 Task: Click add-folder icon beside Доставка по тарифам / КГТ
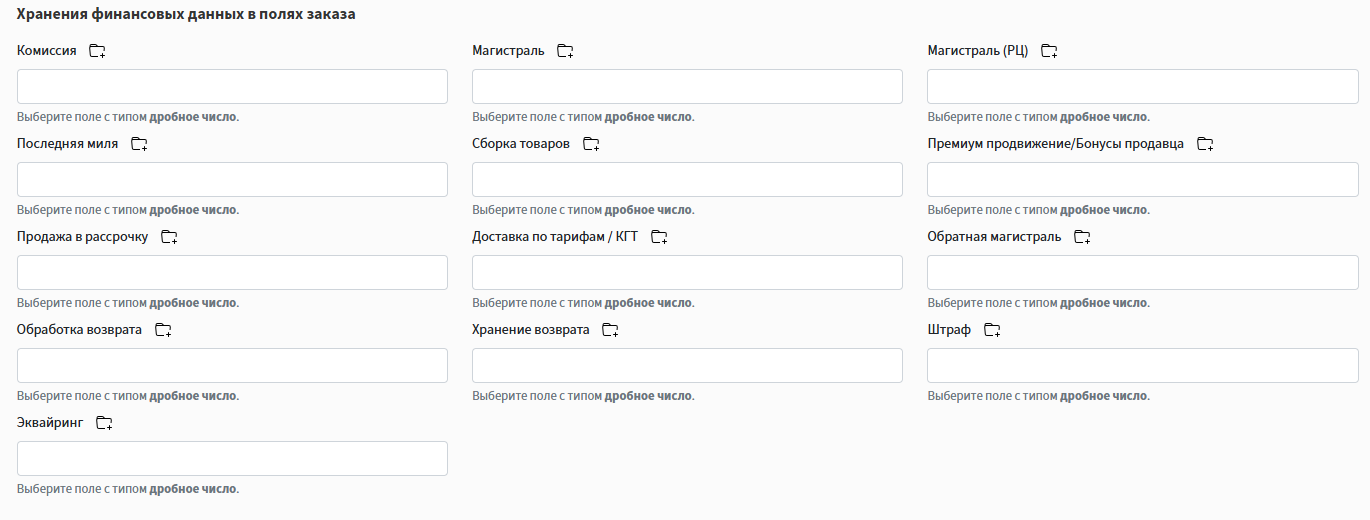coord(659,237)
